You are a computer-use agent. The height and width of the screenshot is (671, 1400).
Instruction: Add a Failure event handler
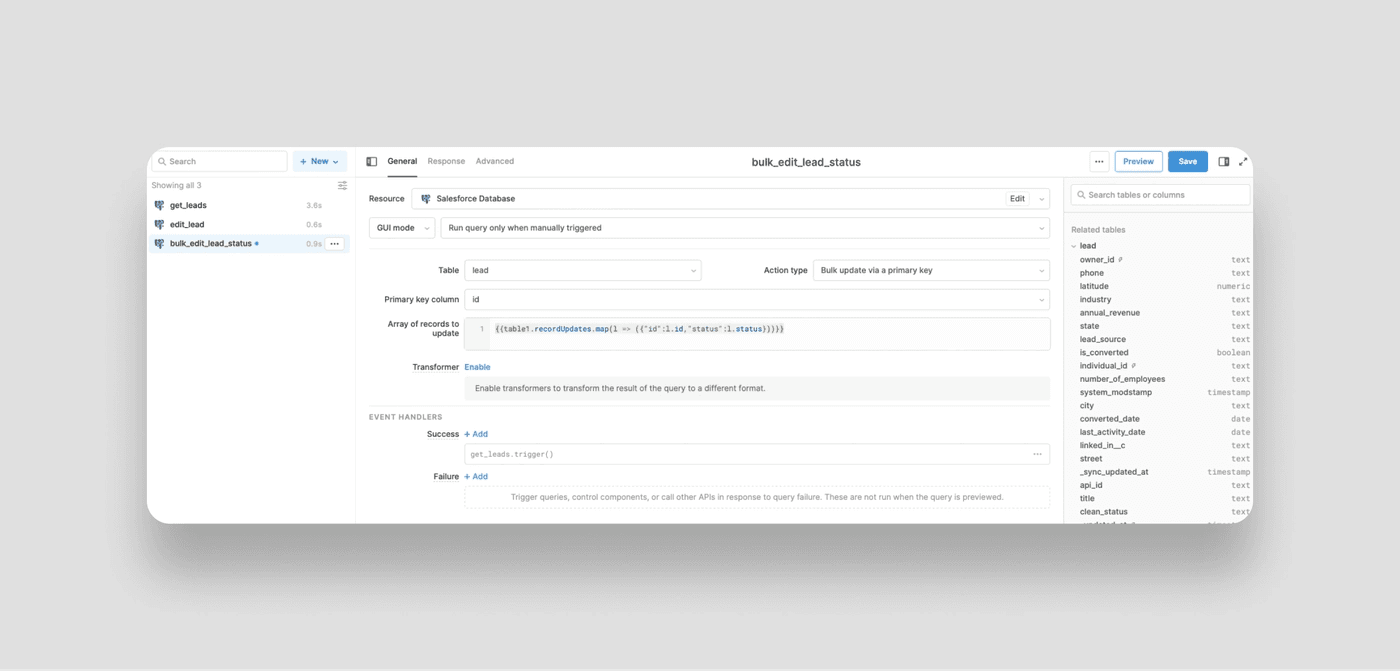476,477
